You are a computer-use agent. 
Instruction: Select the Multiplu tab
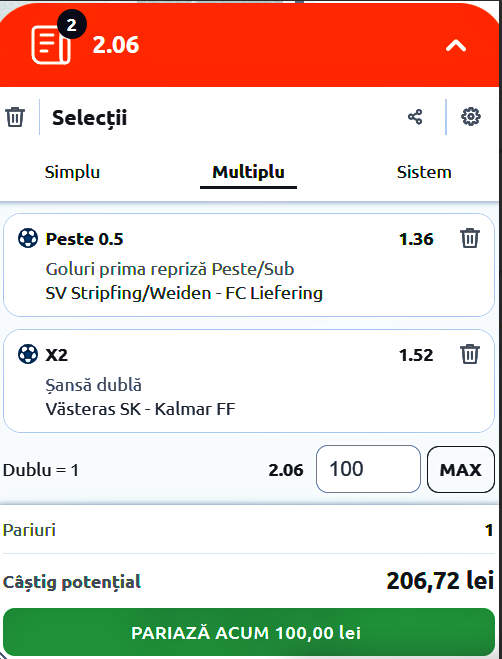[248, 172]
